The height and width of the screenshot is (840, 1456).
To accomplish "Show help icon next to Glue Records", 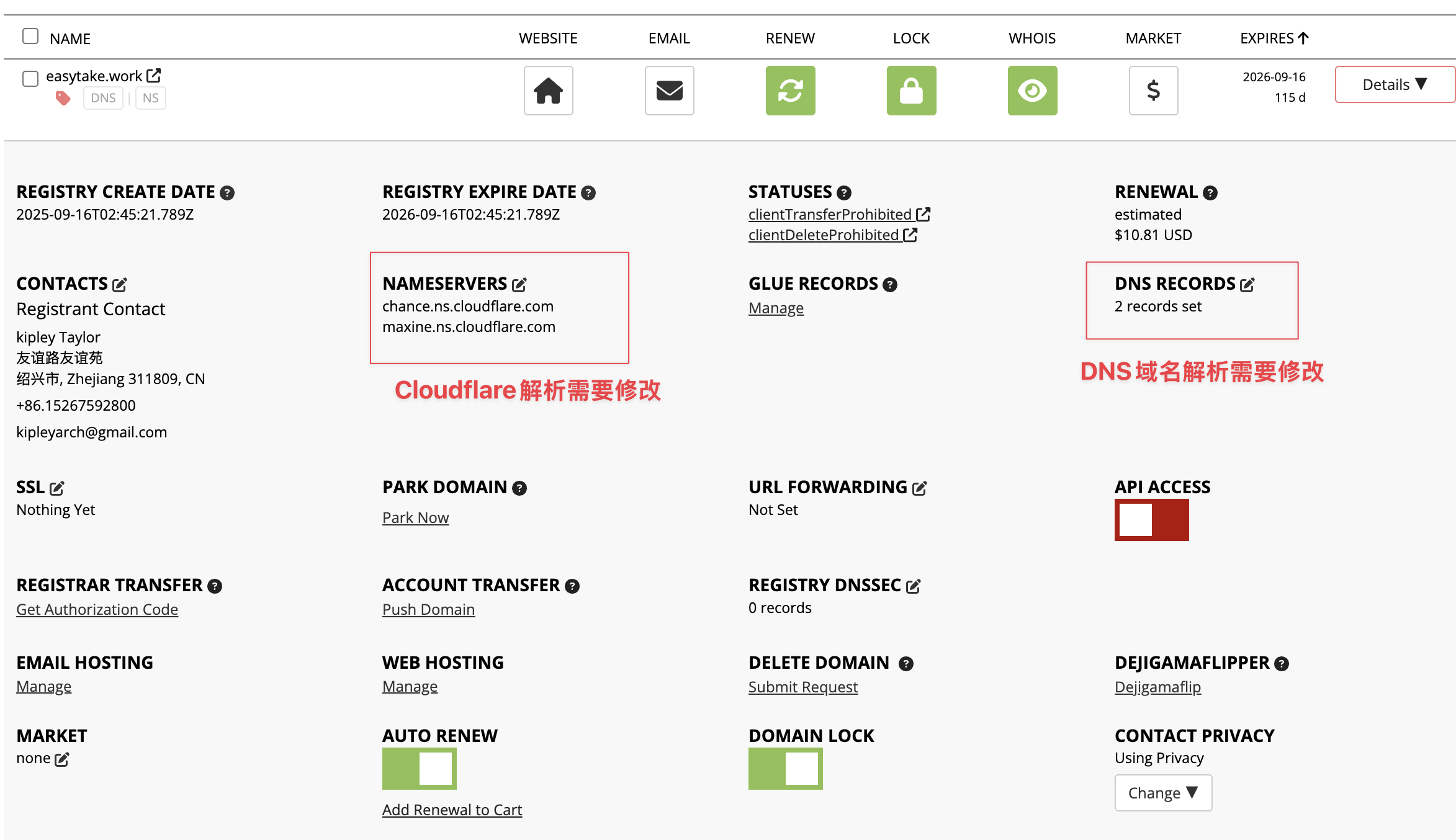I will pyautogui.click(x=890, y=285).
